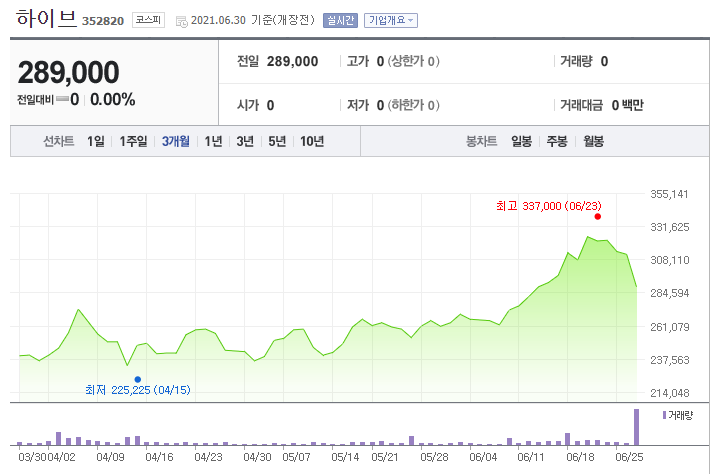This screenshot has width=710, height=474.
Task: Select the 10년 line chart tab
Action: pyautogui.click(x=312, y=141)
